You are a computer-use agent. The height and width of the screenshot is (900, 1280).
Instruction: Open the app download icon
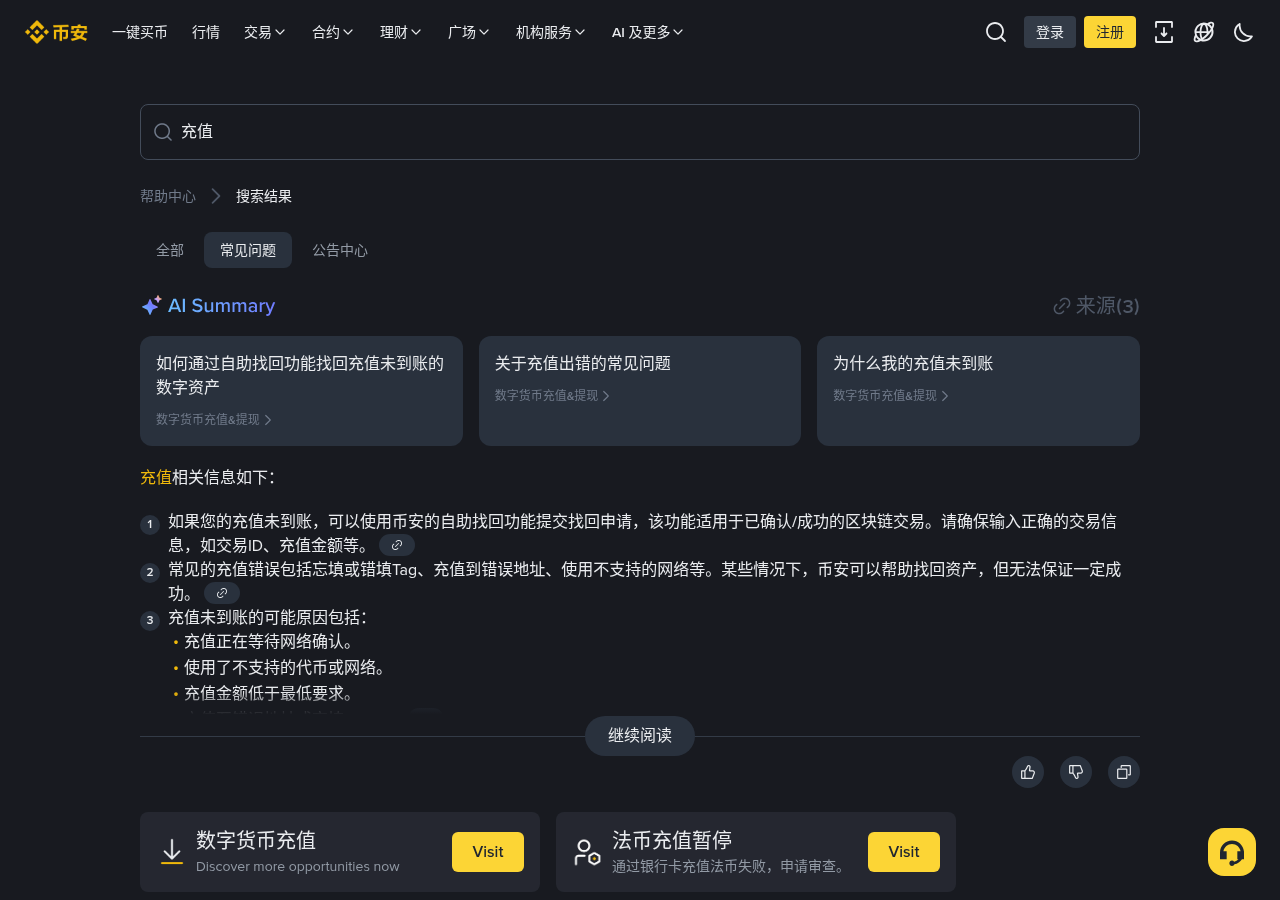pos(1164,32)
